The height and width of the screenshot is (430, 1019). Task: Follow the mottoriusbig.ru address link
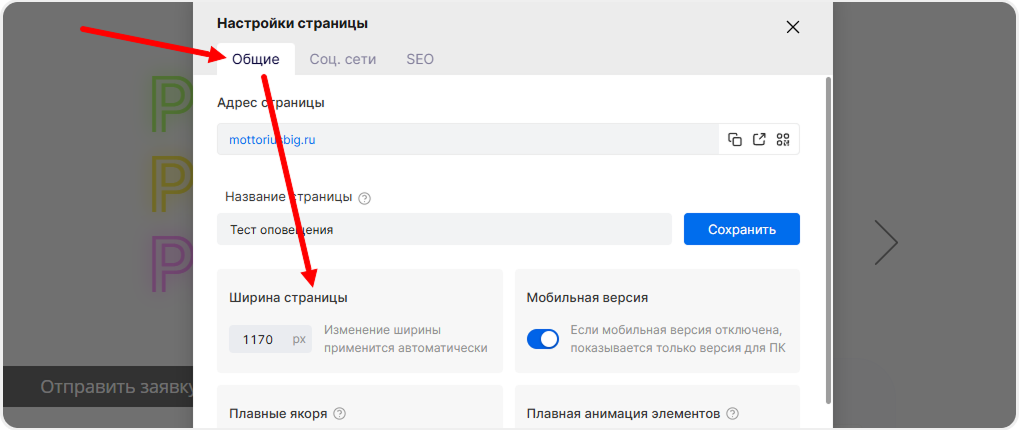[272, 140]
